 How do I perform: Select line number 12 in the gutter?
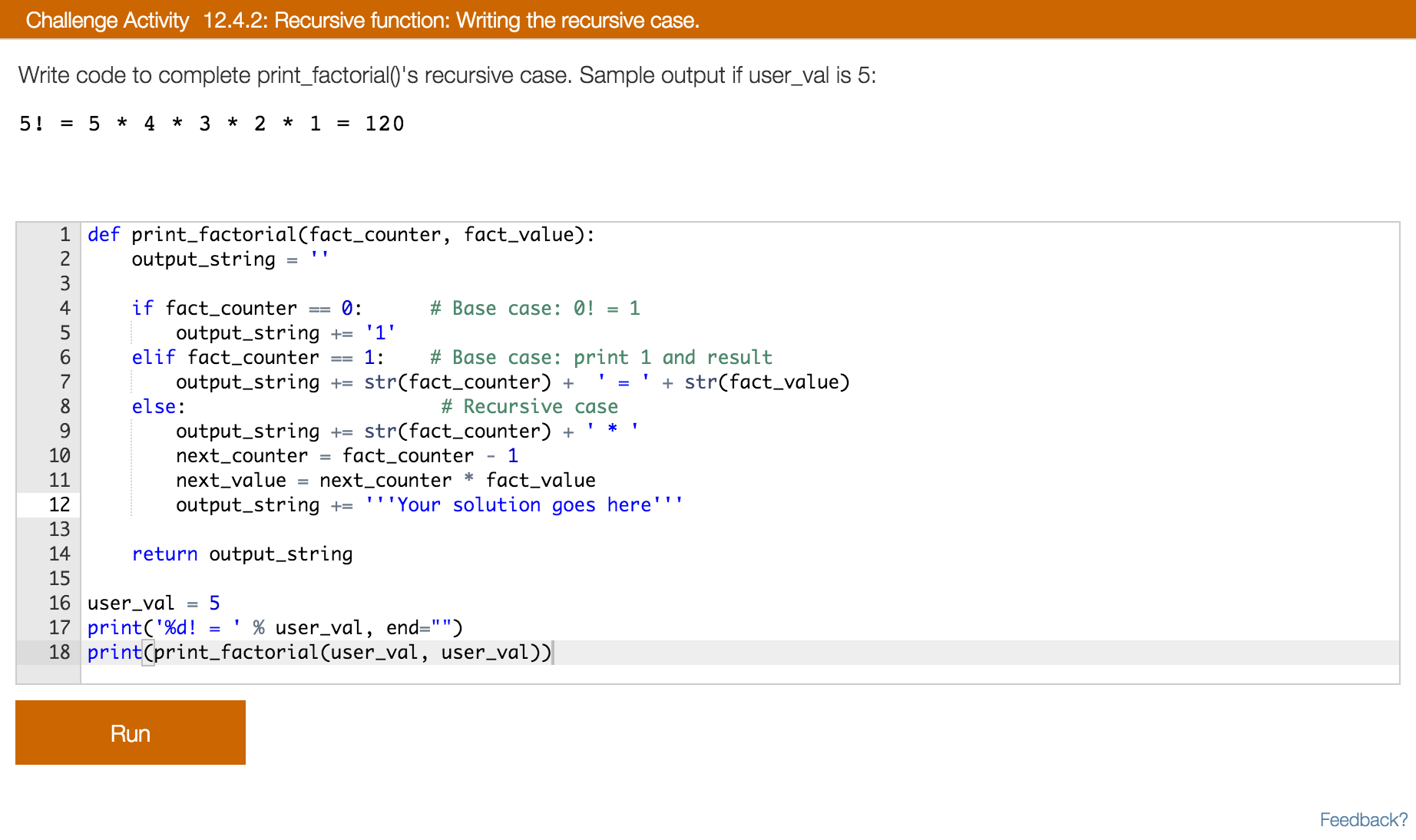pyautogui.click(x=59, y=504)
